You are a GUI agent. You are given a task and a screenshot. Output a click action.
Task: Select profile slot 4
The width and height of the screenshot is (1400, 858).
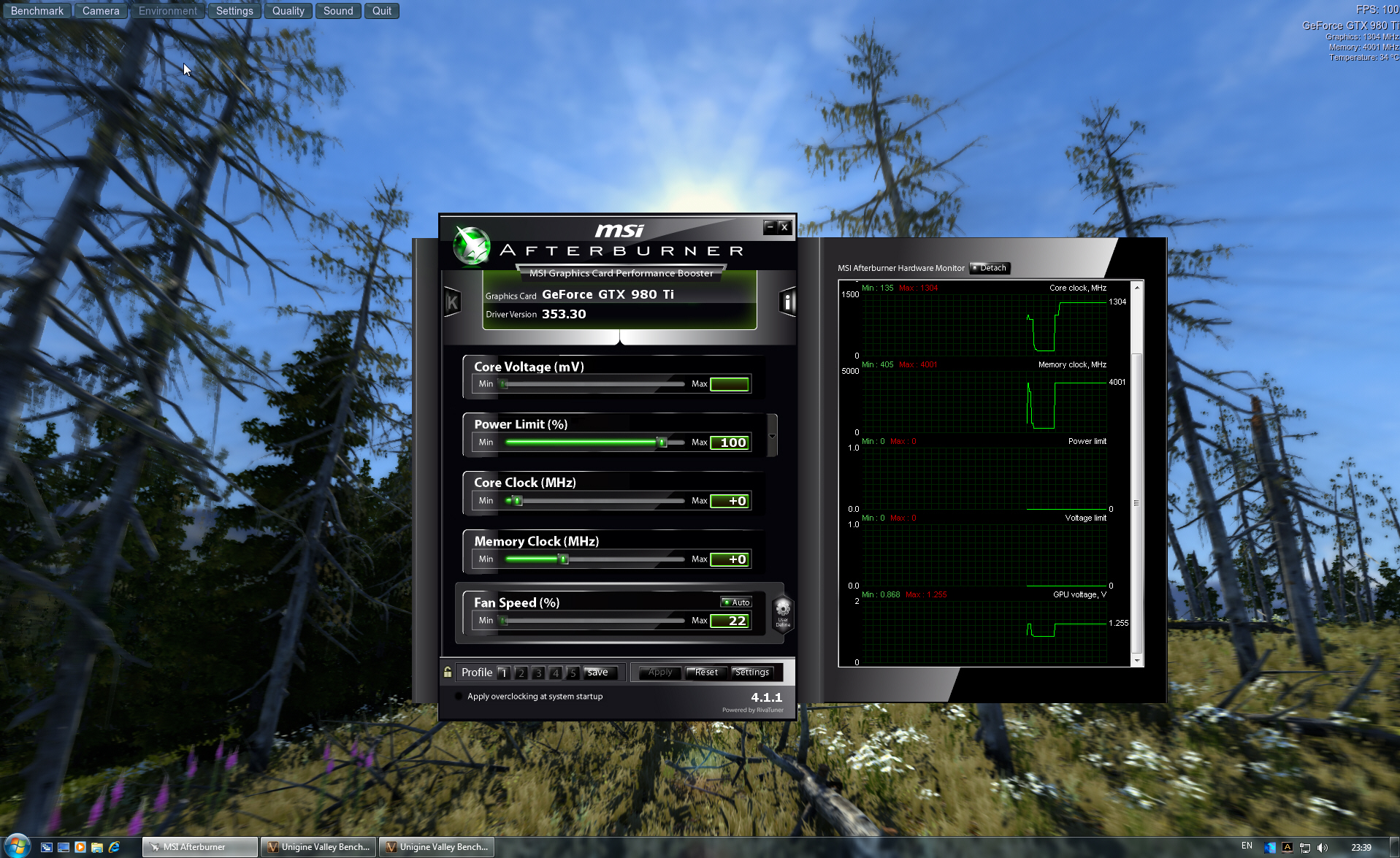(556, 673)
